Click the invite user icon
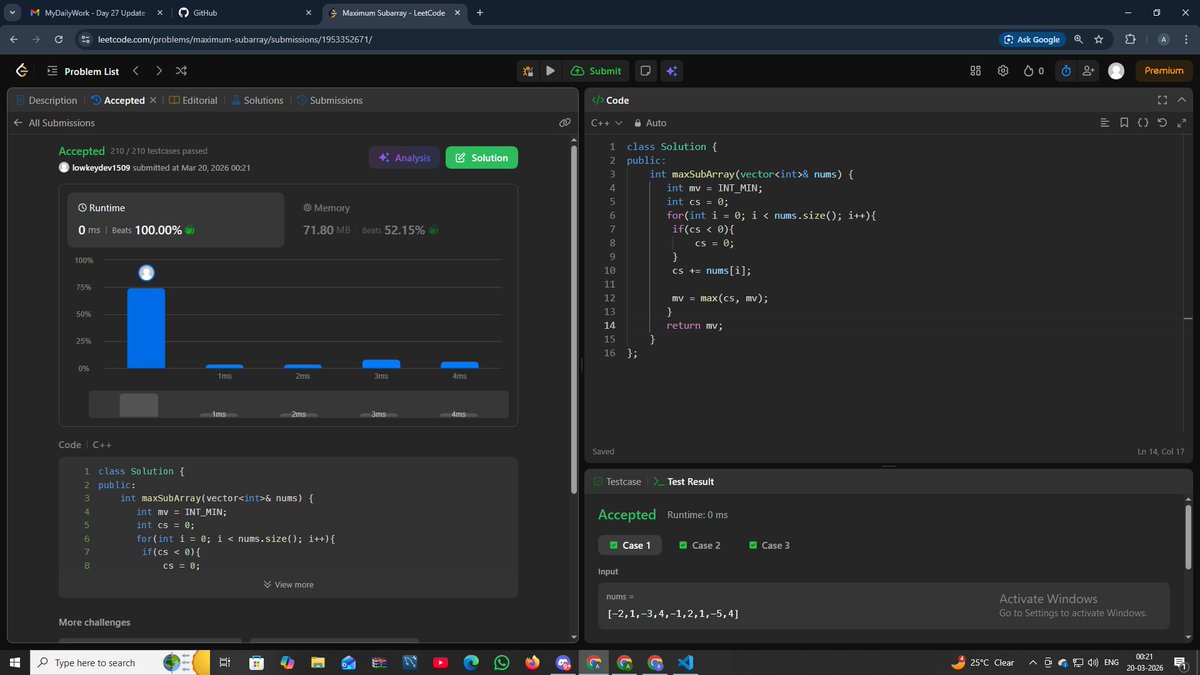Viewport: 1200px width, 675px height. [1088, 71]
